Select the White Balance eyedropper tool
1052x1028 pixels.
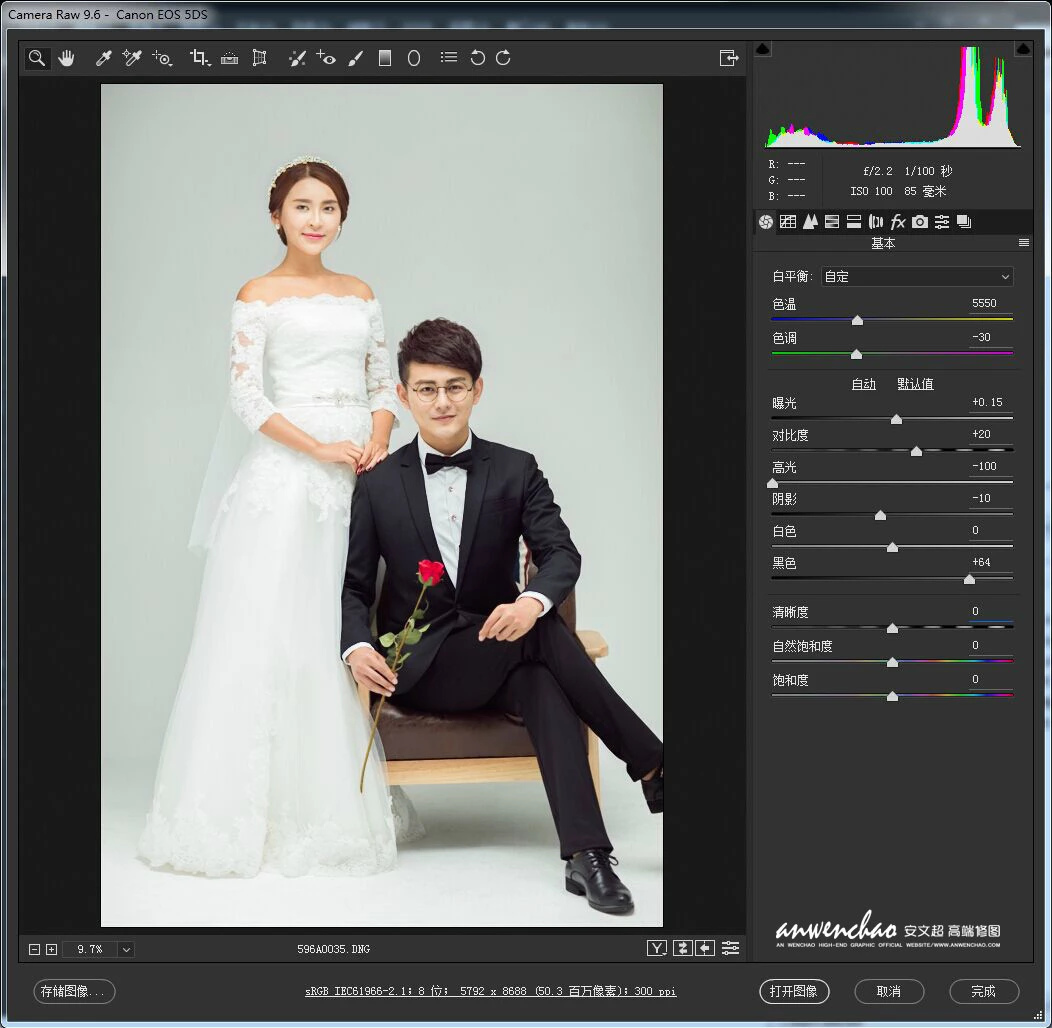(x=103, y=58)
